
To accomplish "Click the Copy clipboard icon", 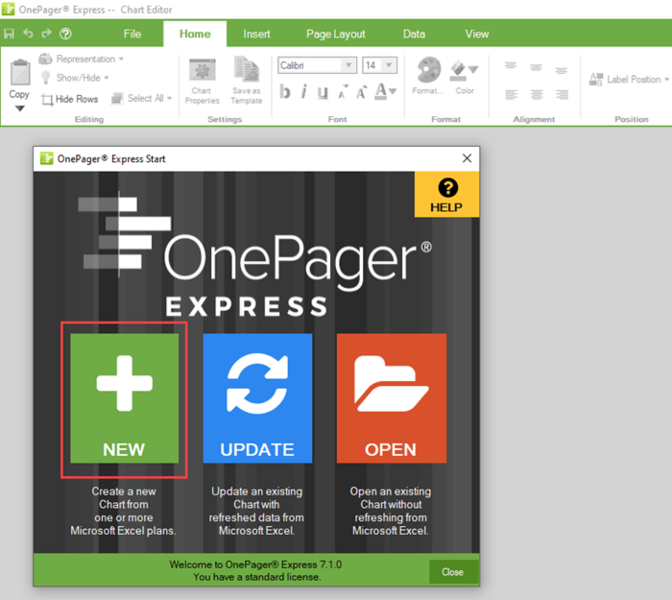I will (20, 72).
